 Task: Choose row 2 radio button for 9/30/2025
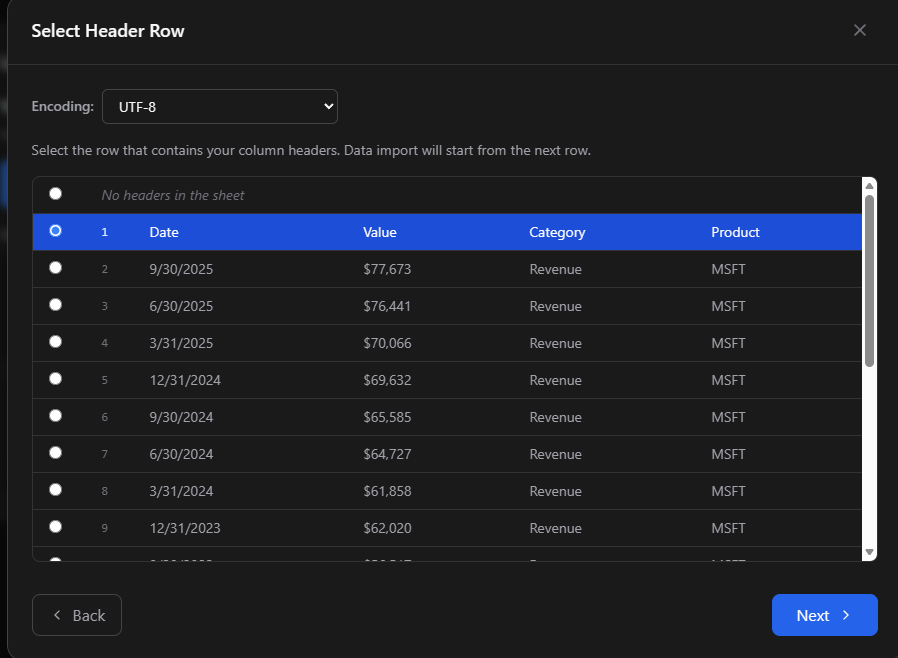pyautogui.click(x=55, y=268)
